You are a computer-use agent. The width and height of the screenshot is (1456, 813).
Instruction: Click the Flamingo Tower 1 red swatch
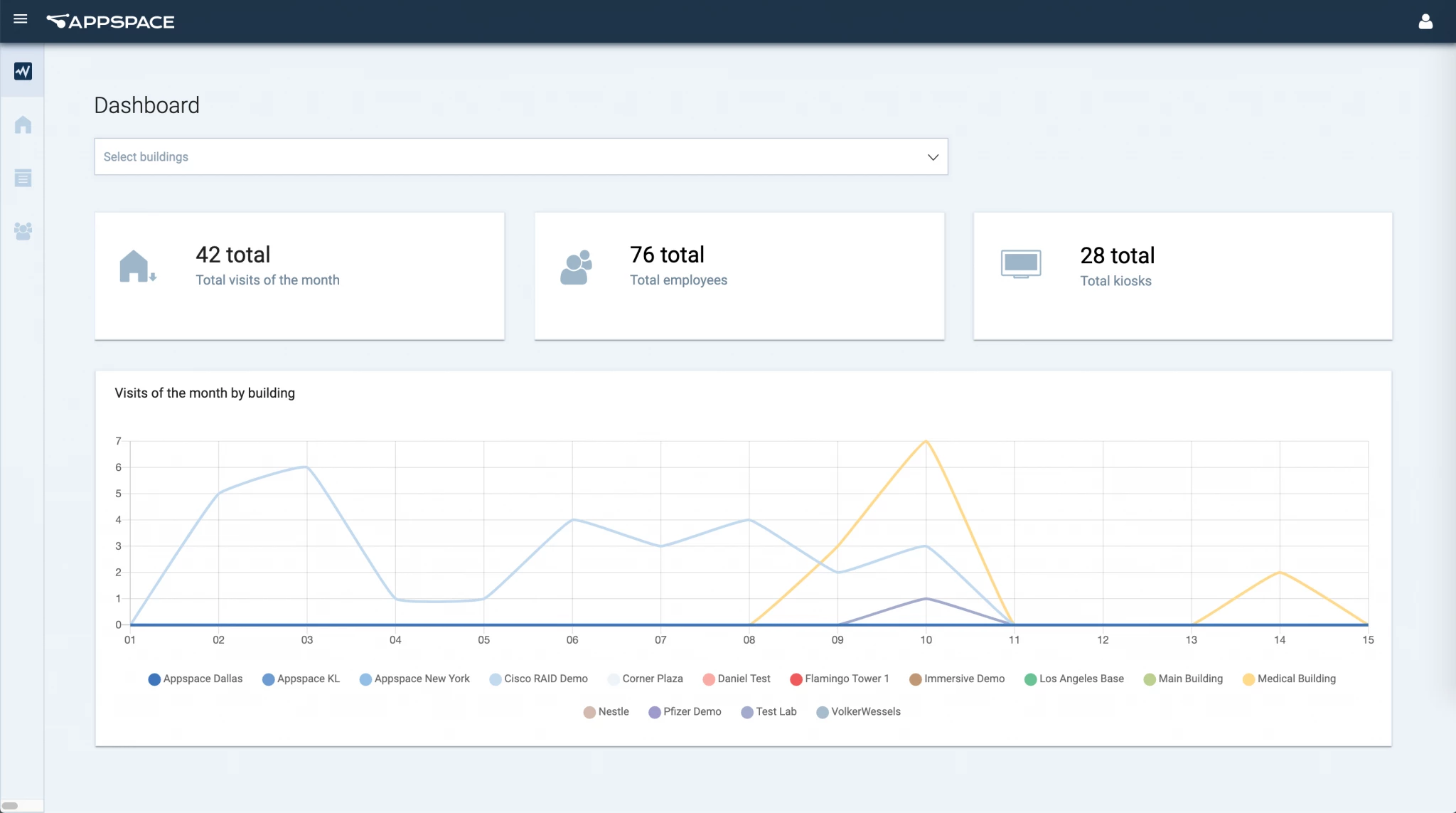796,679
